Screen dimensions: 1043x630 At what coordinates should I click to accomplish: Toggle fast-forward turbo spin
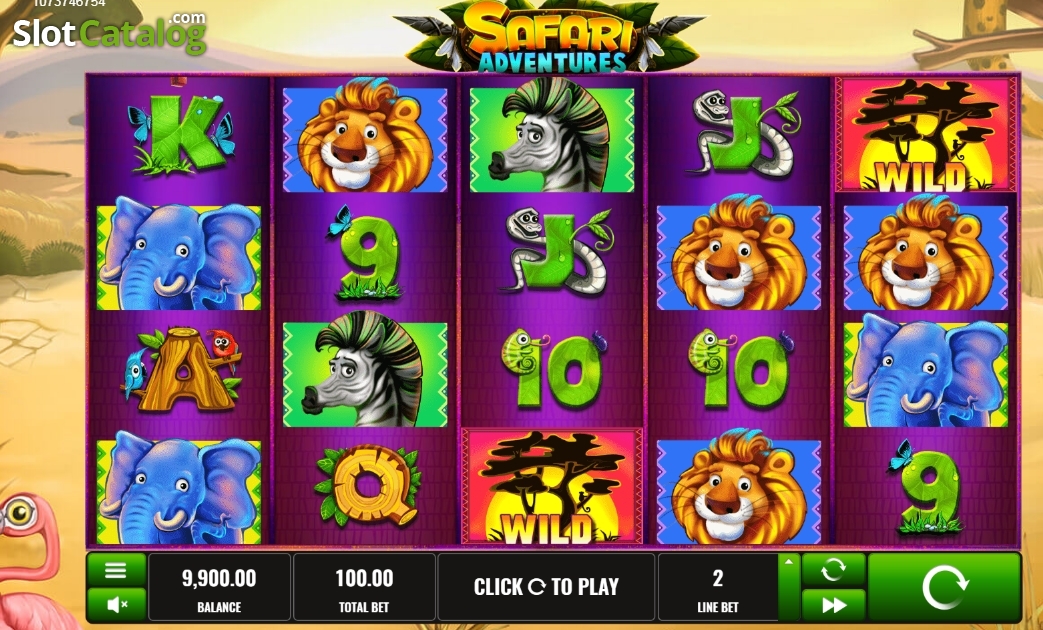833,605
